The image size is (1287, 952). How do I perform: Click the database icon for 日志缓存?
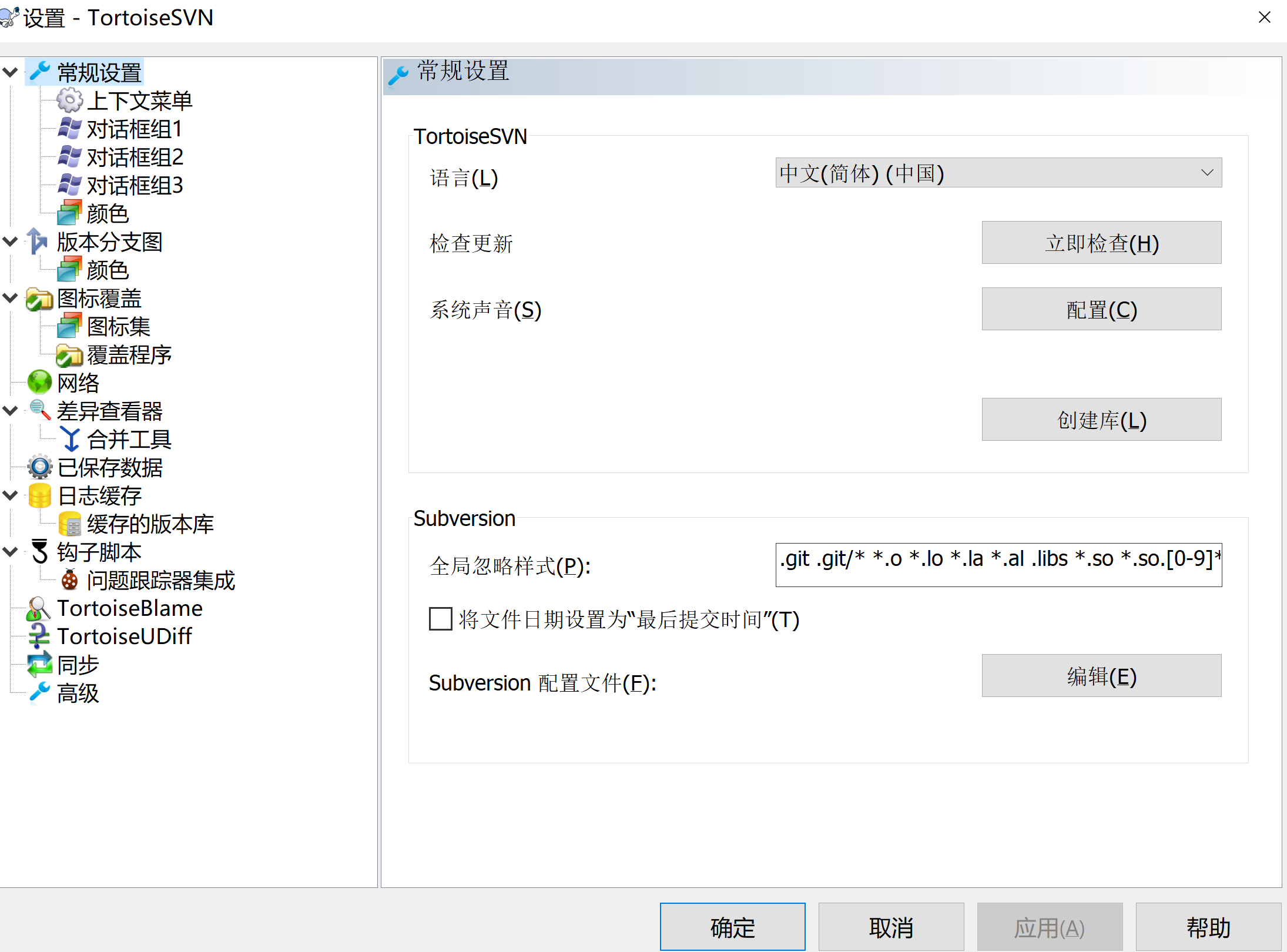[x=39, y=495]
